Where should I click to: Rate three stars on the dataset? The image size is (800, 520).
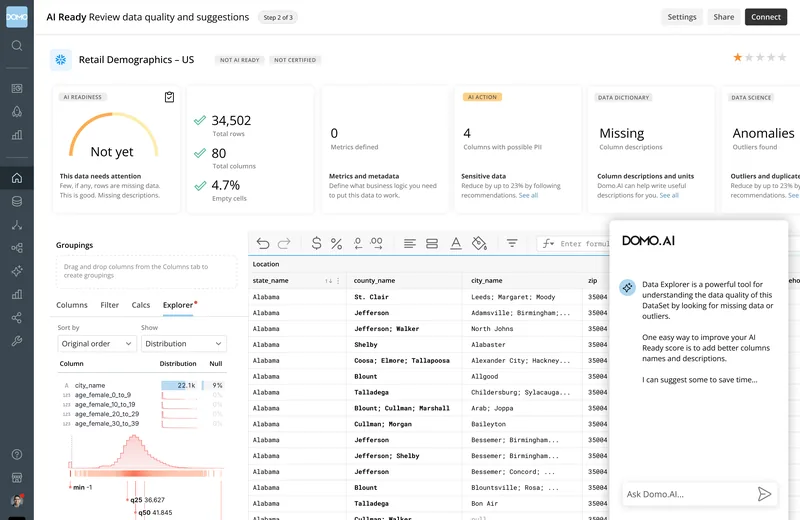pos(760,57)
